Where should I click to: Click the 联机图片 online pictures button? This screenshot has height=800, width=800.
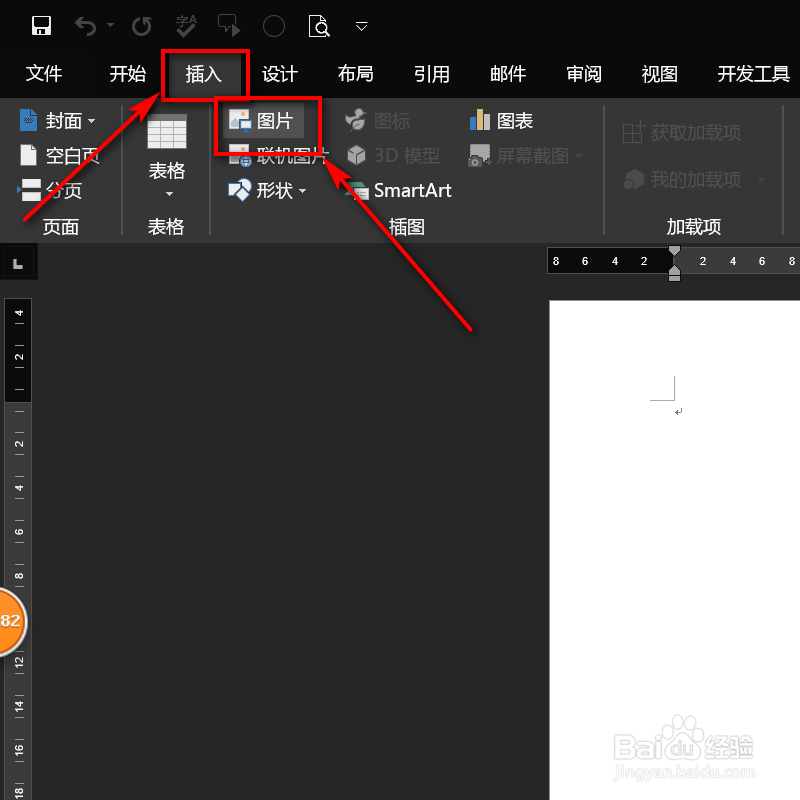[278, 155]
